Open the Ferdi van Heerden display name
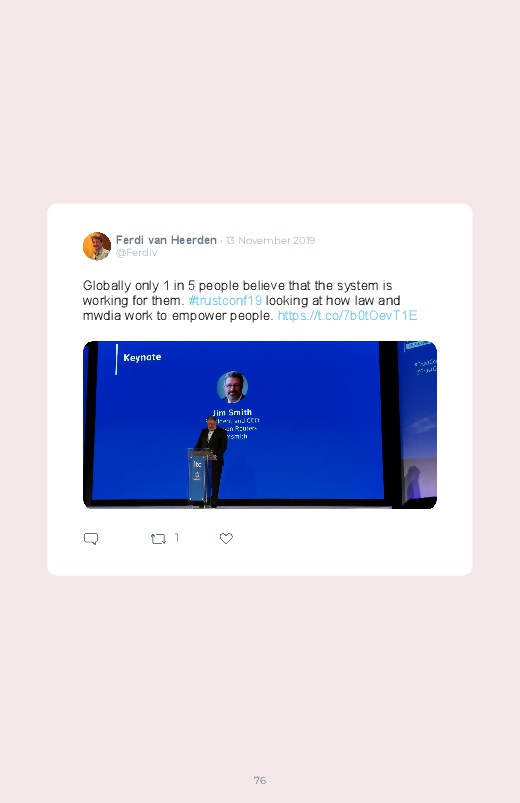The width and height of the screenshot is (520, 803). [x=166, y=240]
